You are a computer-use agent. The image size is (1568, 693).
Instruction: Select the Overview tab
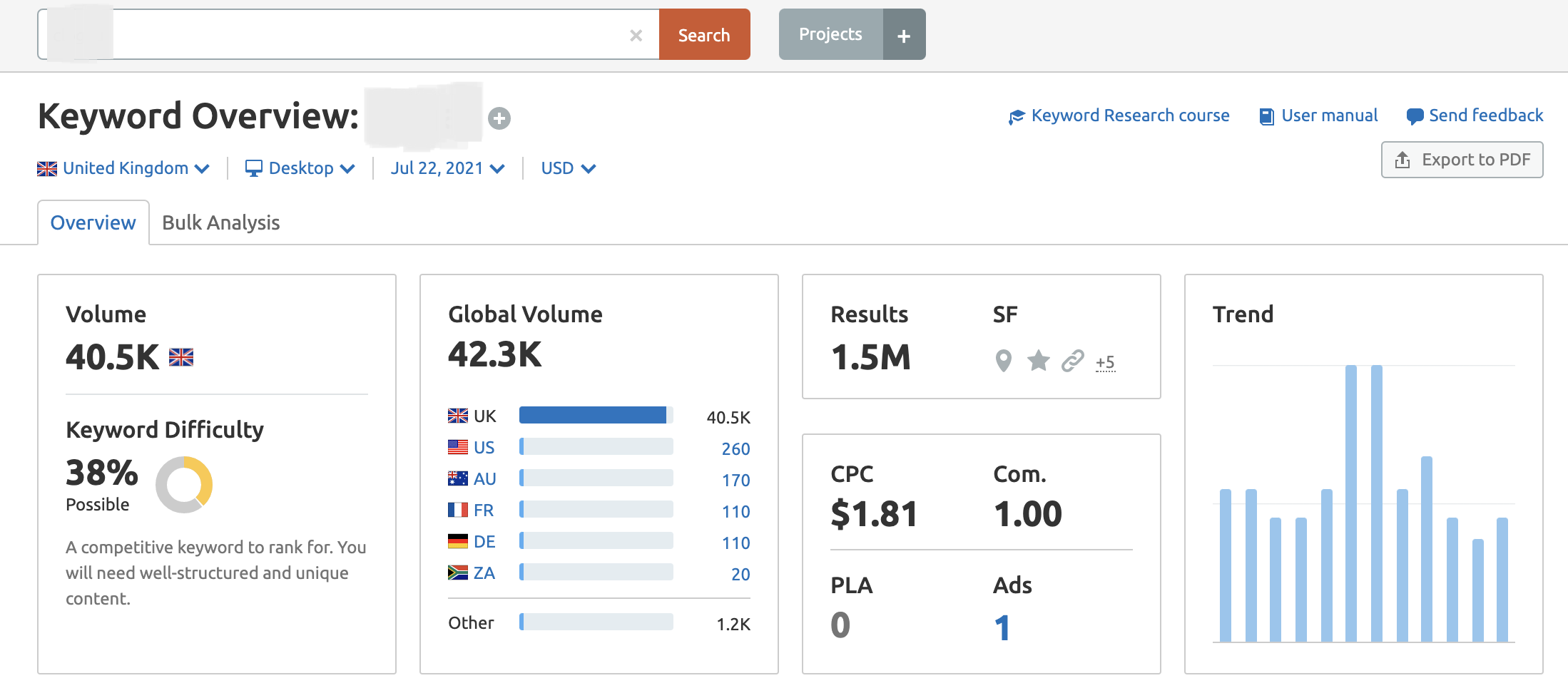[93, 222]
